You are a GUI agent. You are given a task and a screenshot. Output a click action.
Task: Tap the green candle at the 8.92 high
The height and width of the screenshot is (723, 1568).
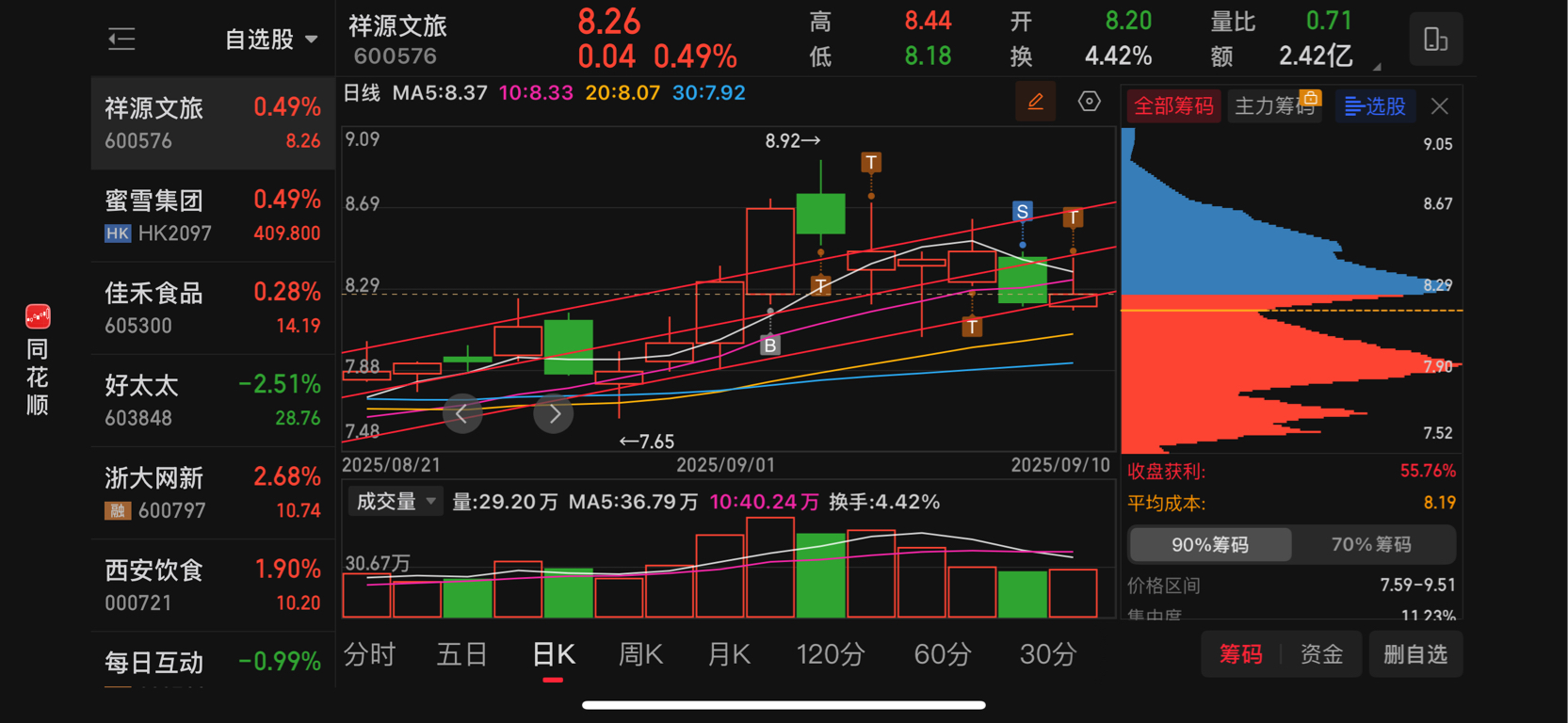coord(820,213)
